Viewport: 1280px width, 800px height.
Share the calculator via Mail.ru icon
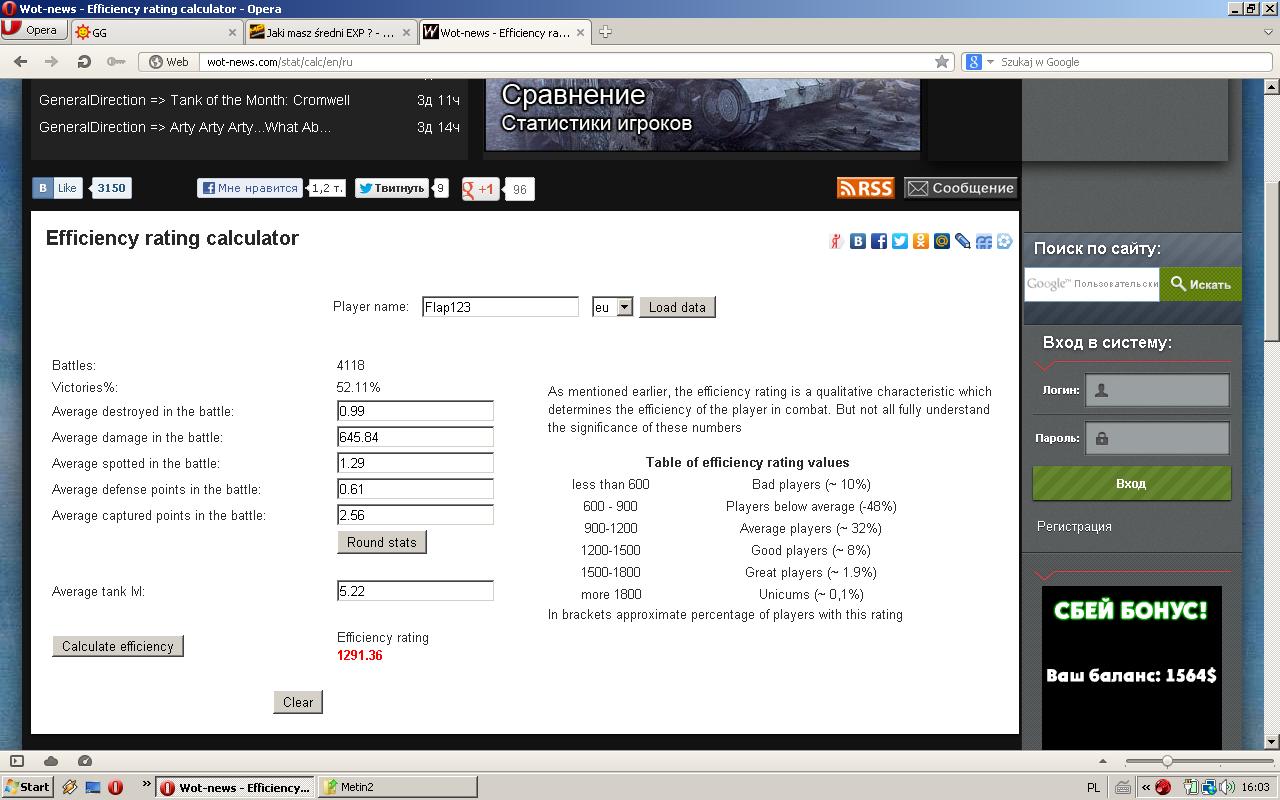pyautogui.click(x=941, y=241)
